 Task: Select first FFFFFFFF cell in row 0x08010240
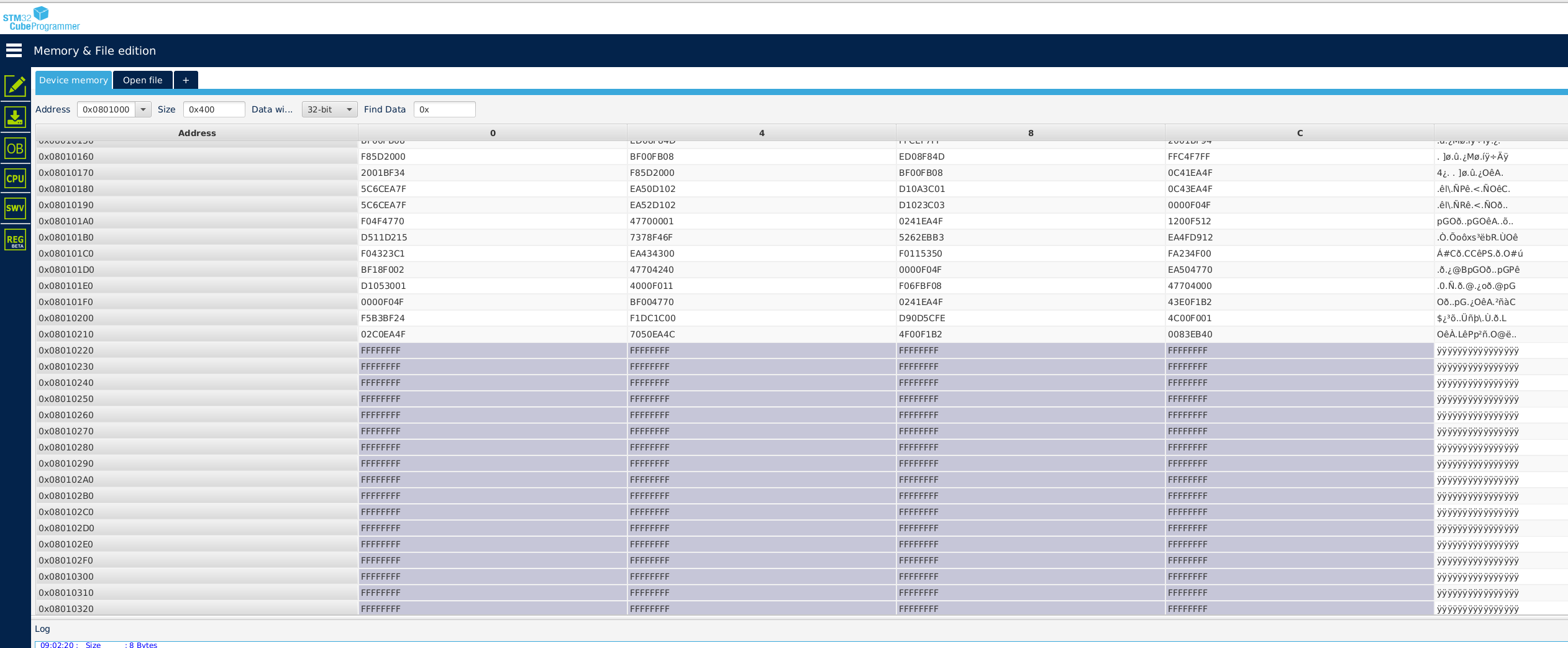(493, 383)
